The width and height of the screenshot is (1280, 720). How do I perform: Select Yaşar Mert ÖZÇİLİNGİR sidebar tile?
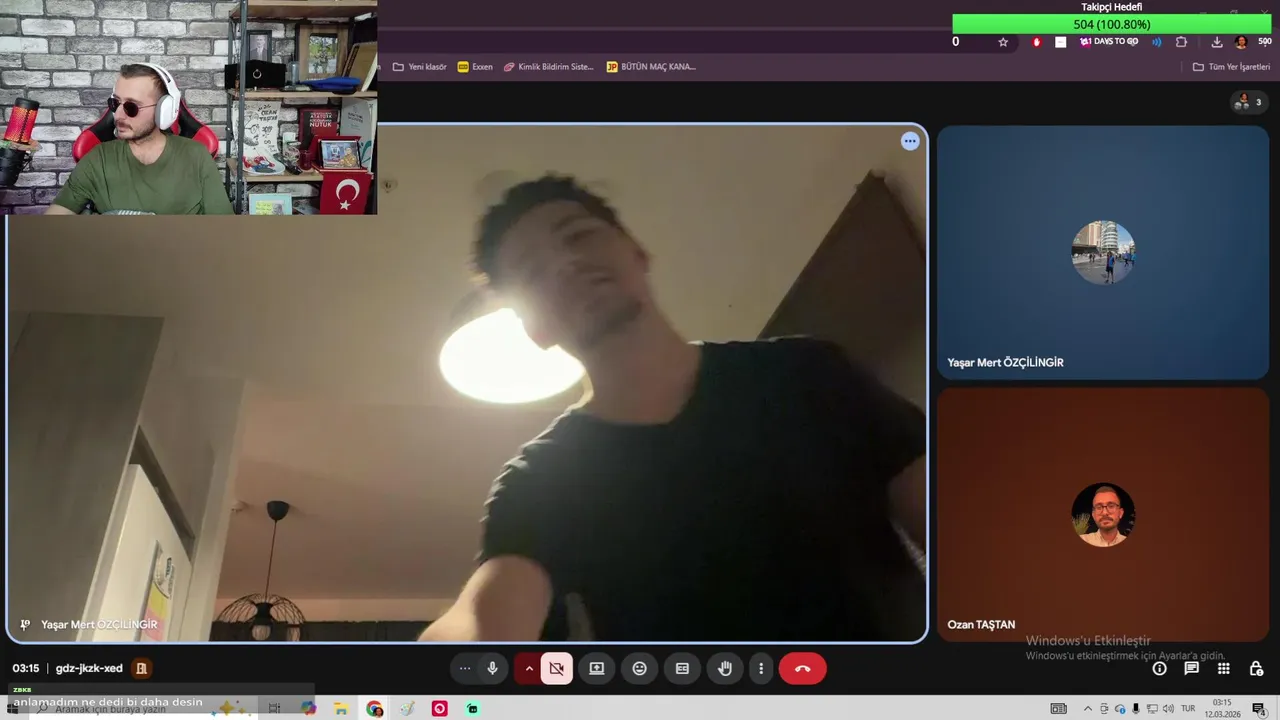(x=1102, y=252)
